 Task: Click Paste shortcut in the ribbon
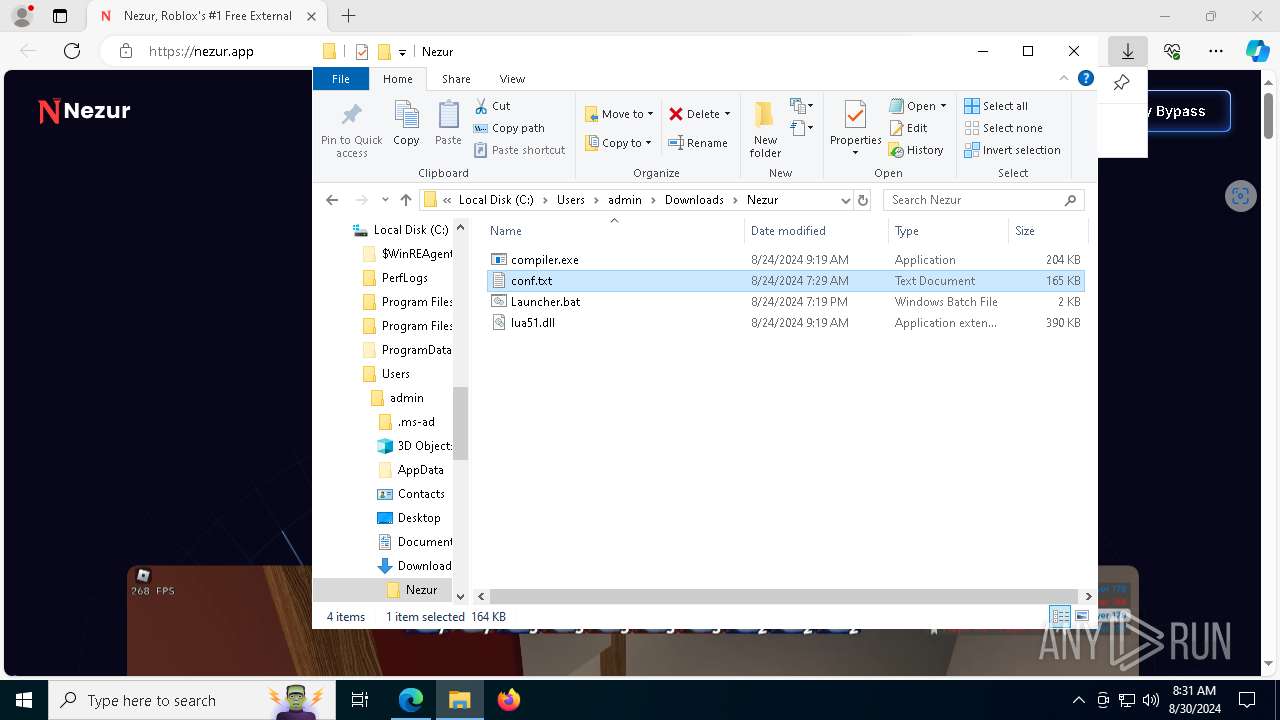click(x=520, y=150)
